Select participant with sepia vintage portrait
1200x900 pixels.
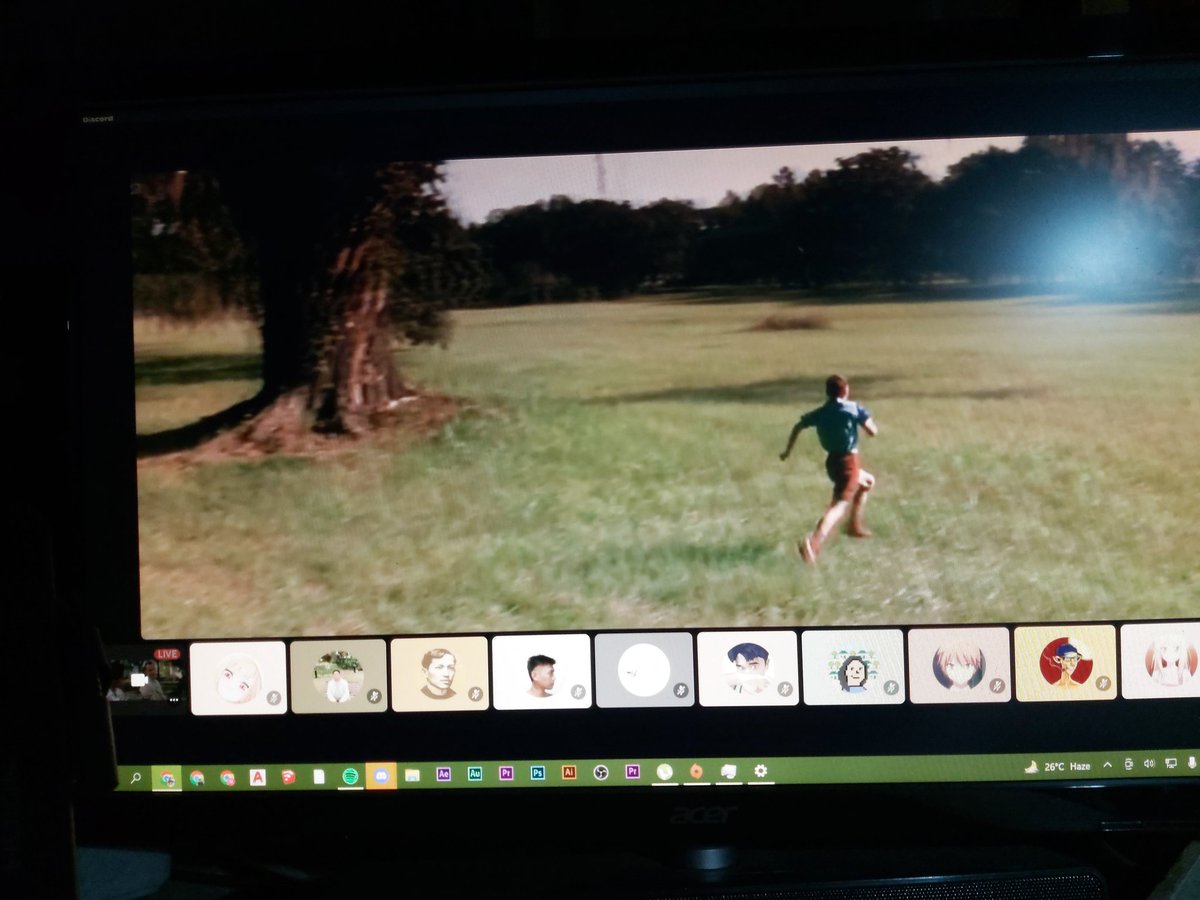pos(439,674)
